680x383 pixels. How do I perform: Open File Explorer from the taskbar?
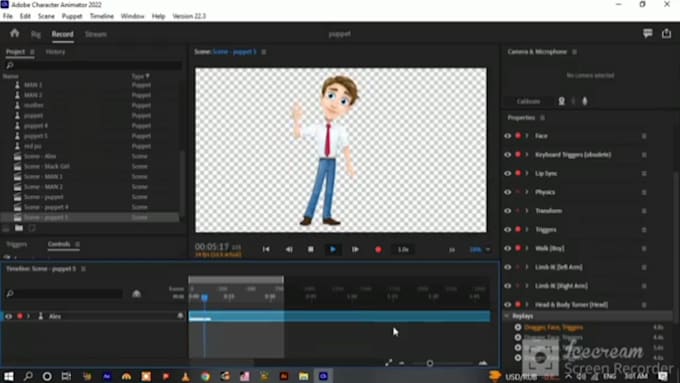[304, 376]
